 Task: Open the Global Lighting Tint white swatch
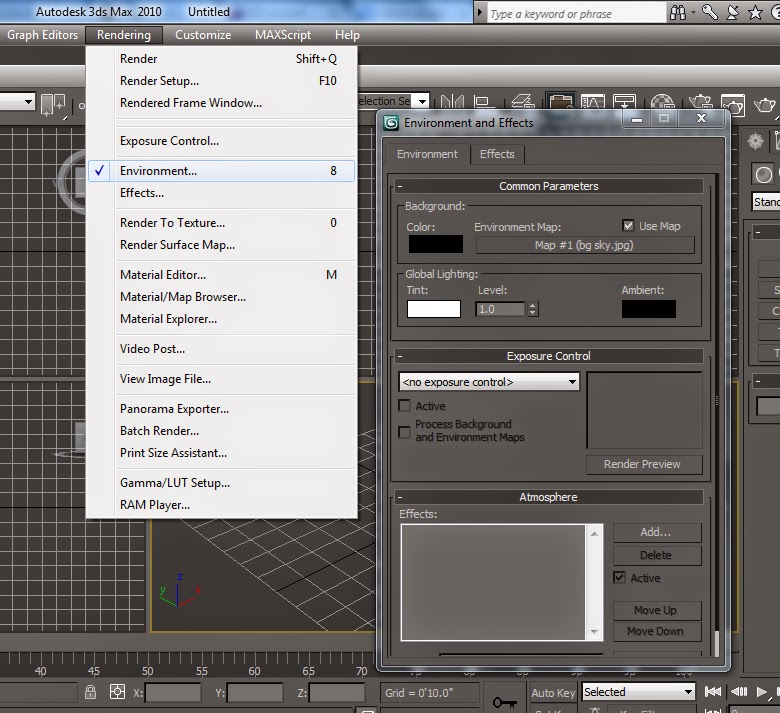click(434, 308)
